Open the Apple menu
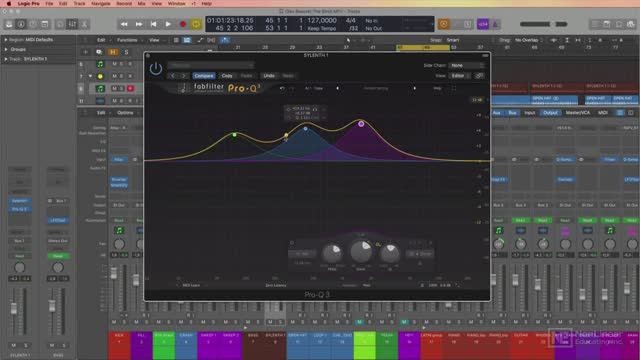 pos(9,3)
